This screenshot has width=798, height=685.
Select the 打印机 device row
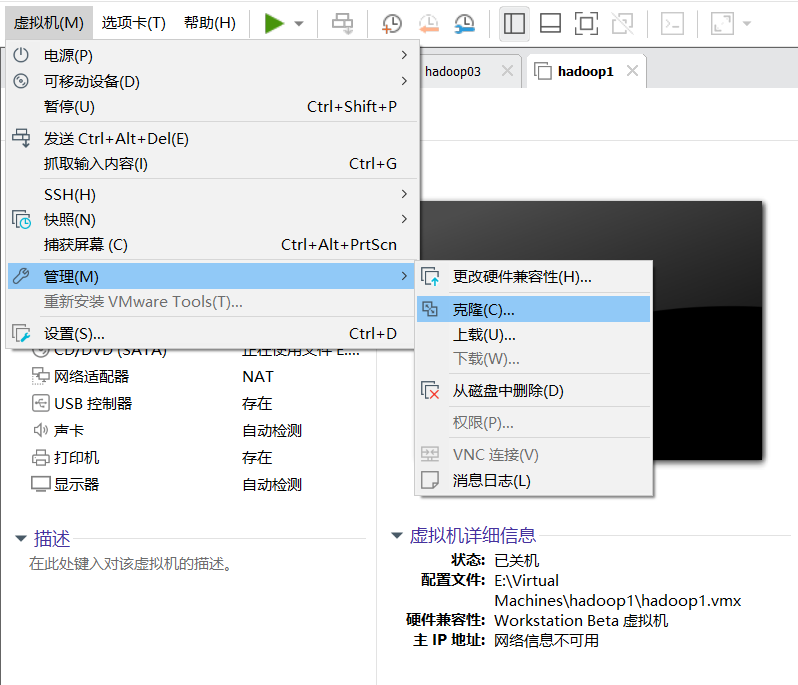198,458
